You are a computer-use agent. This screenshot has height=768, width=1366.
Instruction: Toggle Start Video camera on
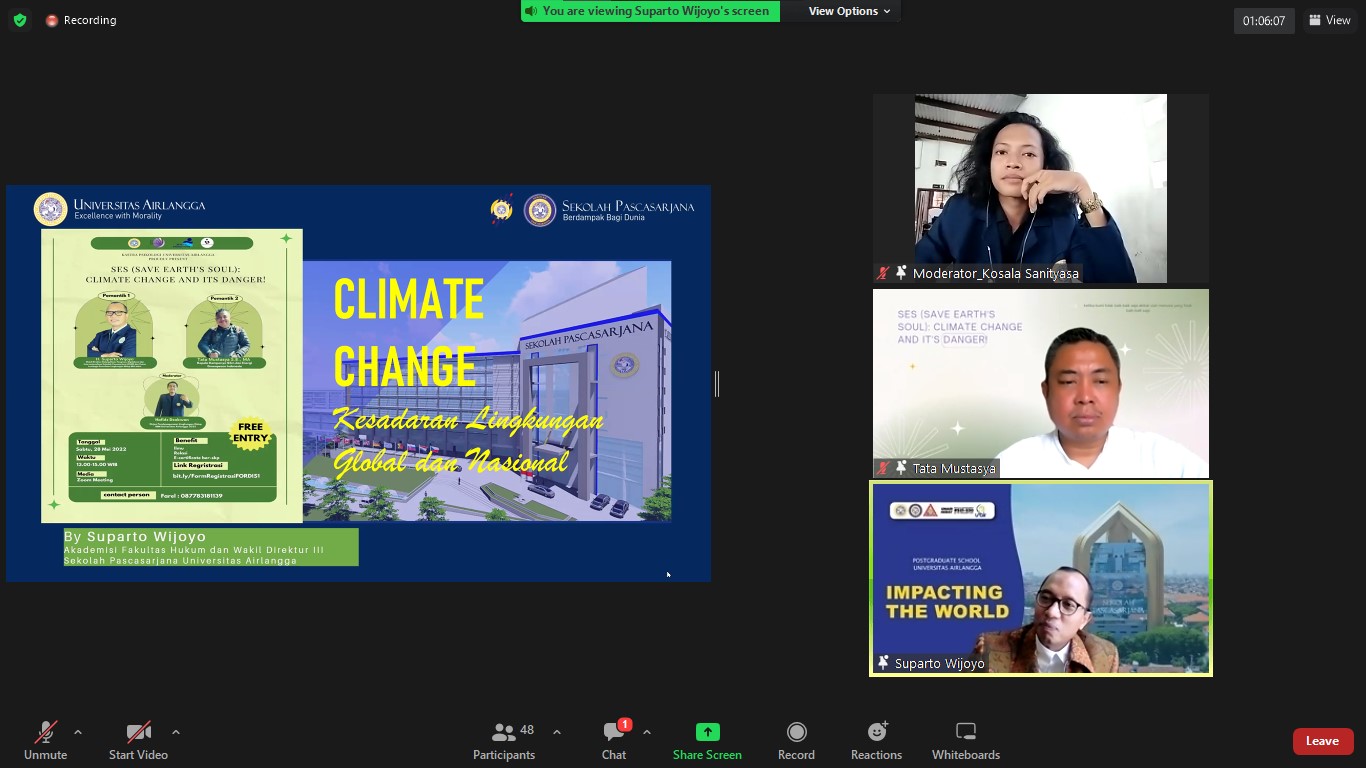[138, 741]
